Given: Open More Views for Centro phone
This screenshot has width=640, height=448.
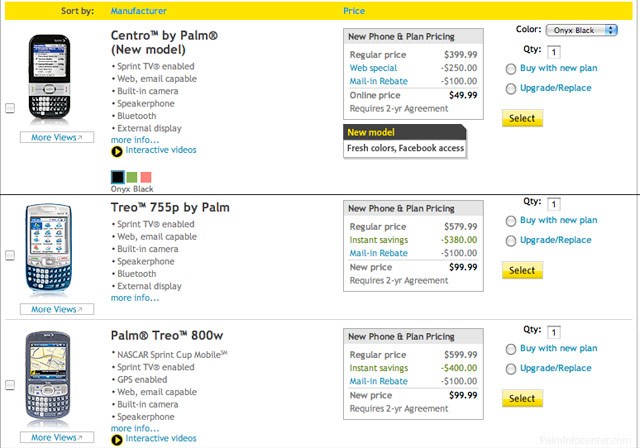Looking at the screenshot, I should [57, 138].
